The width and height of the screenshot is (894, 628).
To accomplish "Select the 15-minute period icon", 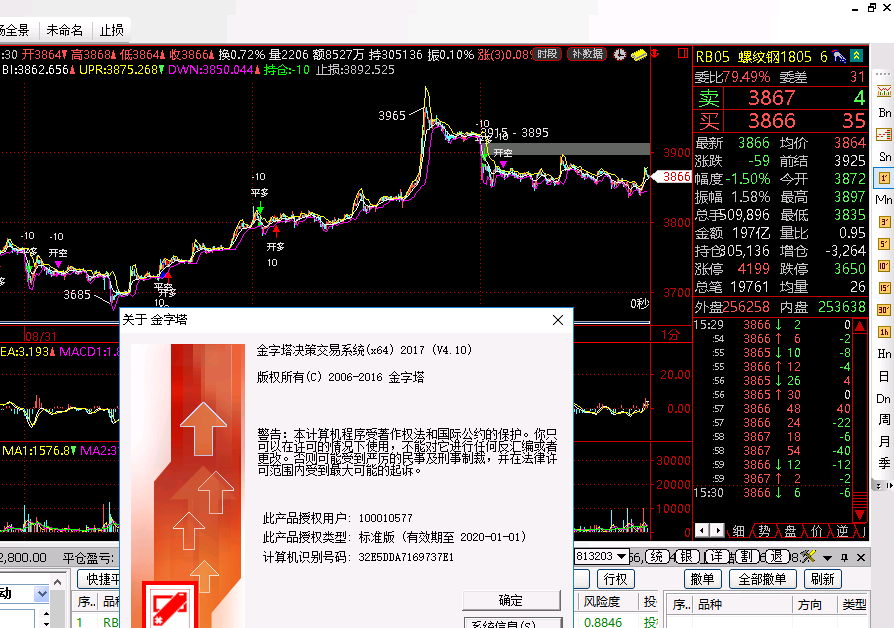I will pyautogui.click(x=884, y=288).
